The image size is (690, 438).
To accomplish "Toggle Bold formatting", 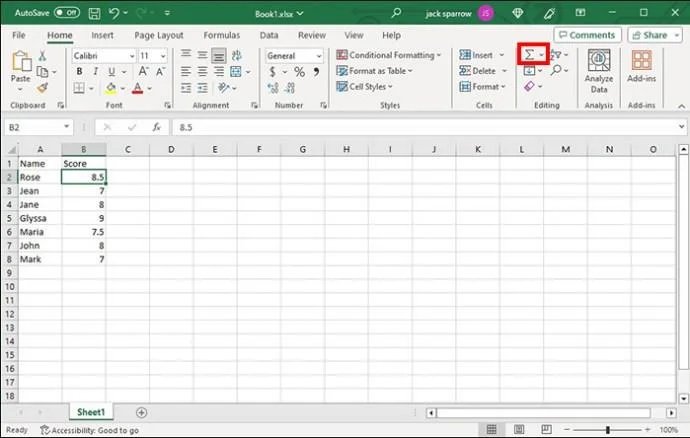I will 78,72.
